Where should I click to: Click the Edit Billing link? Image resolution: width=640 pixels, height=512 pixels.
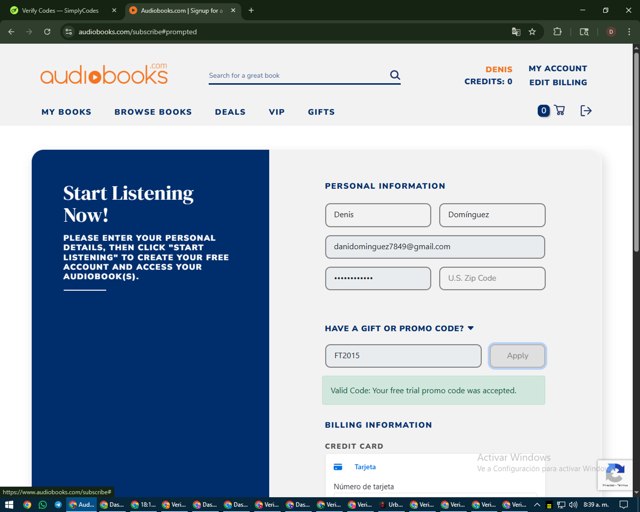(x=558, y=82)
